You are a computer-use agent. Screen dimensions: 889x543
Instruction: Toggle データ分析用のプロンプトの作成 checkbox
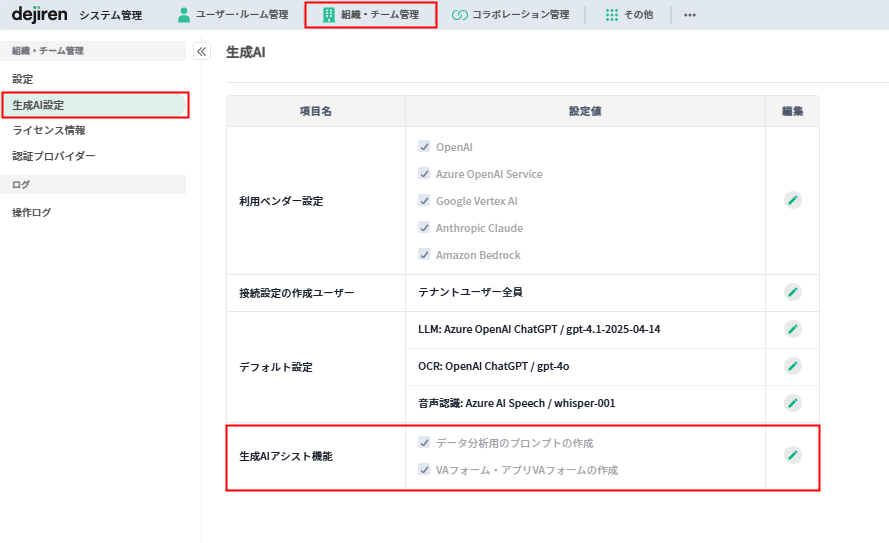[424, 443]
